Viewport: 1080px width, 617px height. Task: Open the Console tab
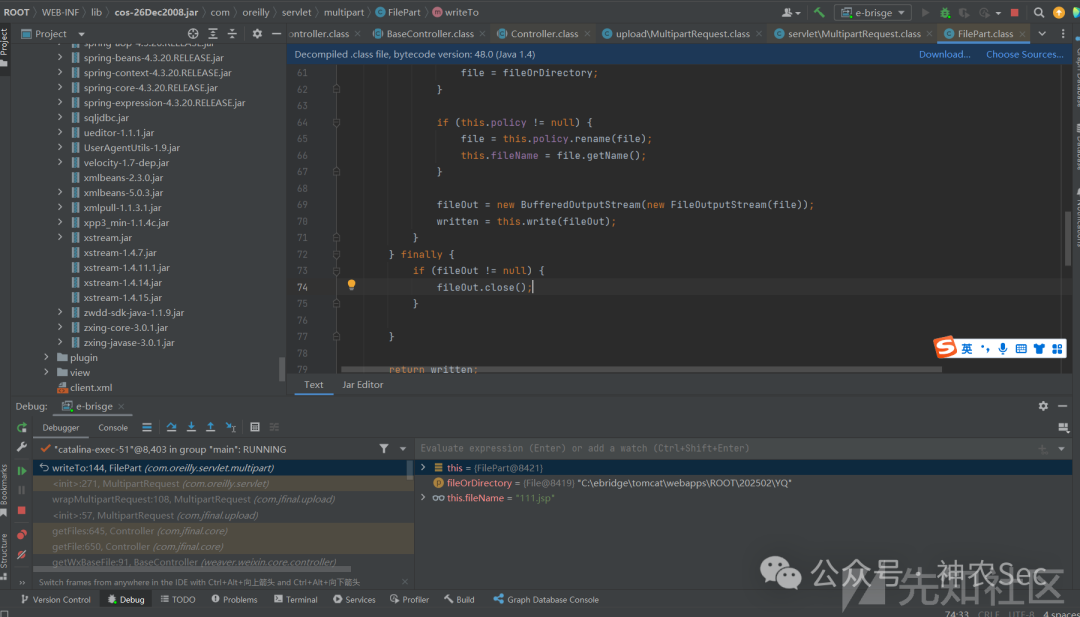[113, 428]
